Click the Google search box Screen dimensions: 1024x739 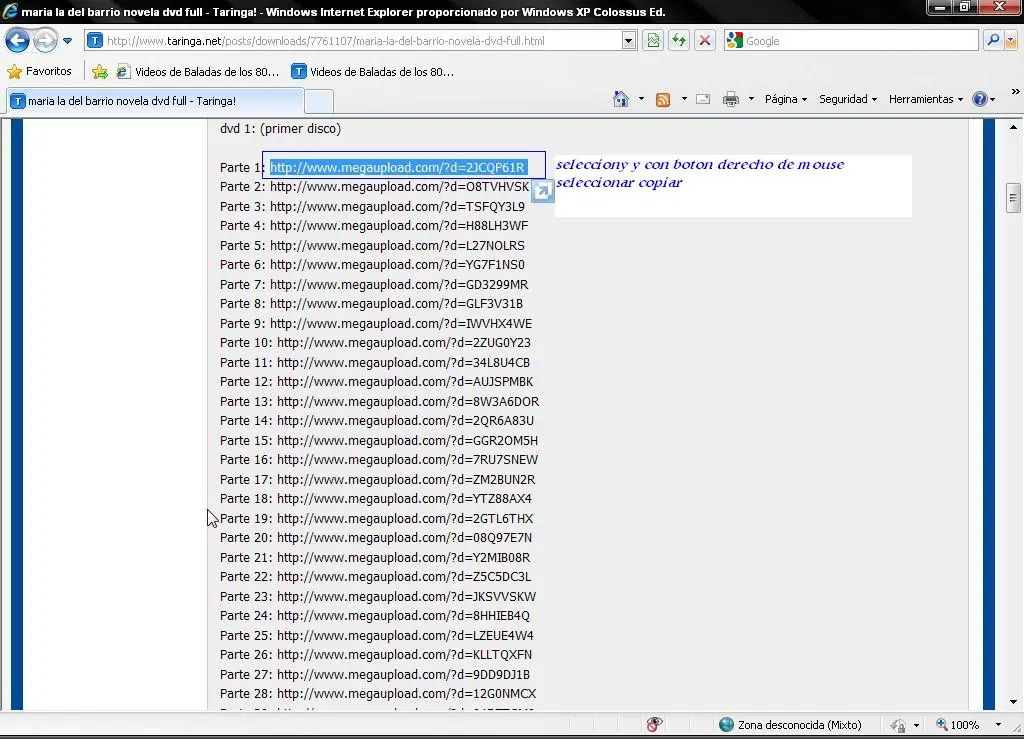click(851, 40)
